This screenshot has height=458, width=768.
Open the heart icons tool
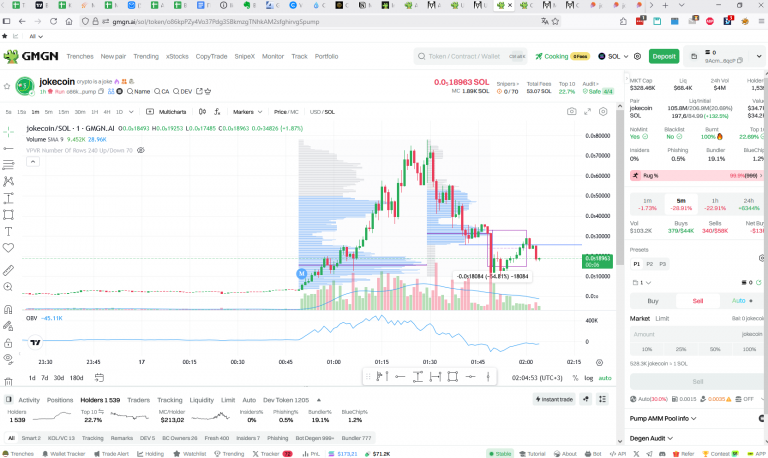8,248
